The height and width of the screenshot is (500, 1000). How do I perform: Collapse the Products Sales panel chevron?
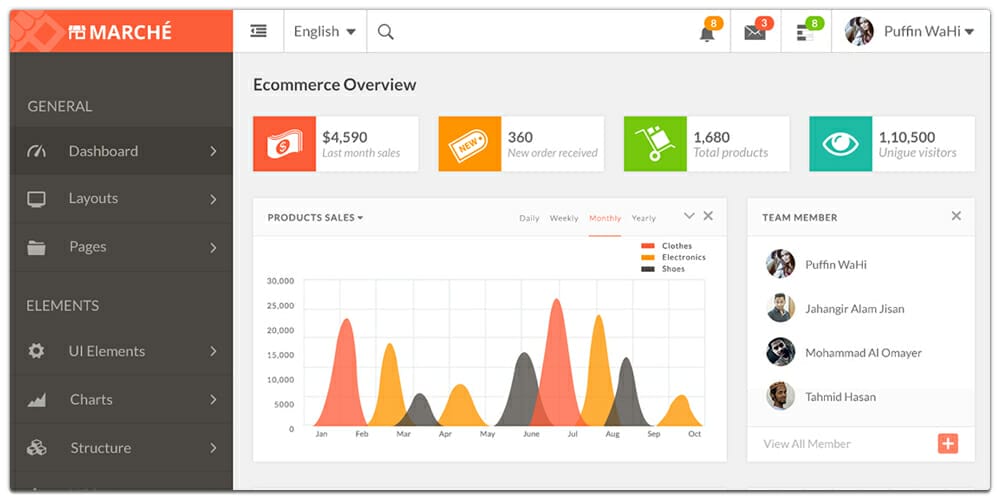(689, 216)
